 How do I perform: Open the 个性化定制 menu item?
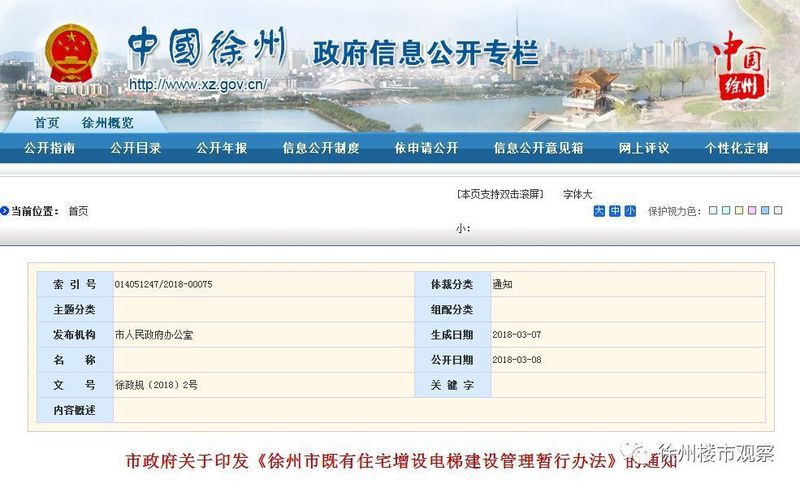[737, 148]
